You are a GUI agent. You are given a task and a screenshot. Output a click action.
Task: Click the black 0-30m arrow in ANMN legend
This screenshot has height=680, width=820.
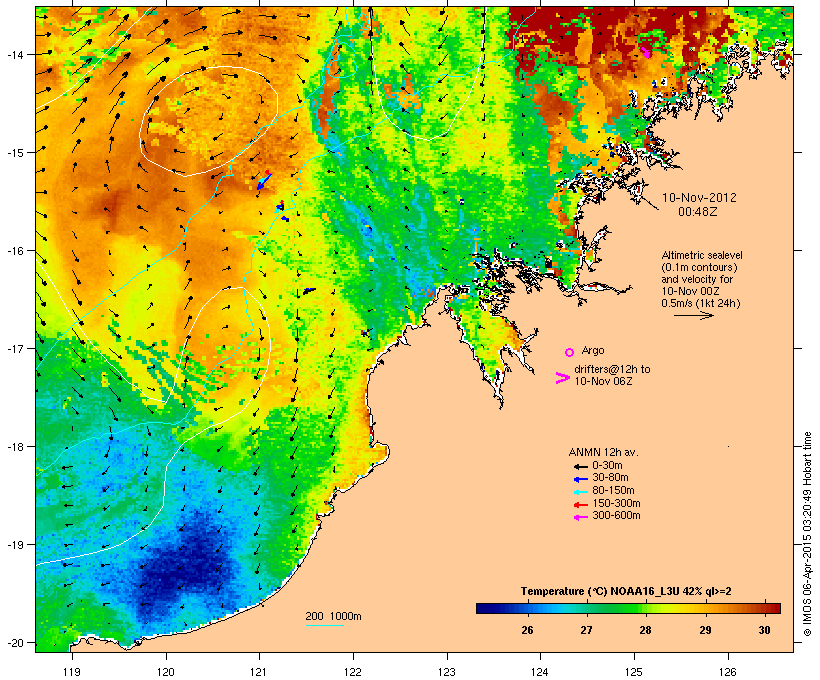(580, 466)
